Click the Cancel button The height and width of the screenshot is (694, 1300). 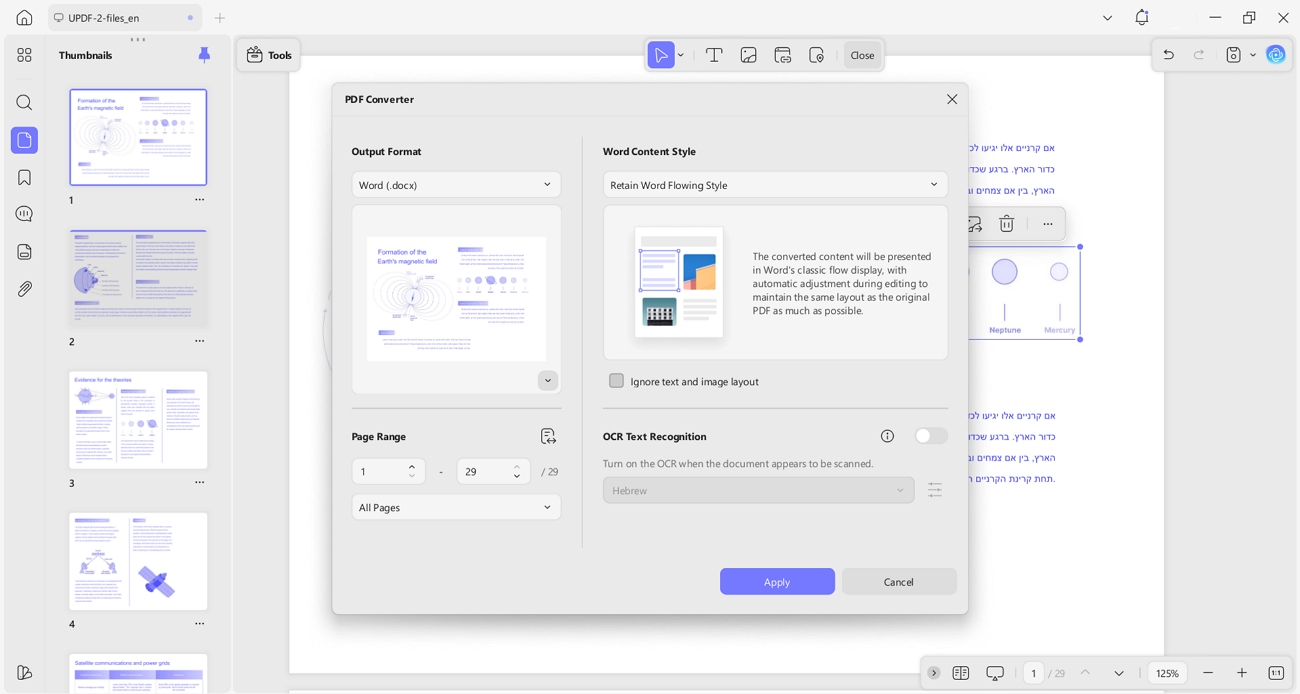tap(899, 582)
